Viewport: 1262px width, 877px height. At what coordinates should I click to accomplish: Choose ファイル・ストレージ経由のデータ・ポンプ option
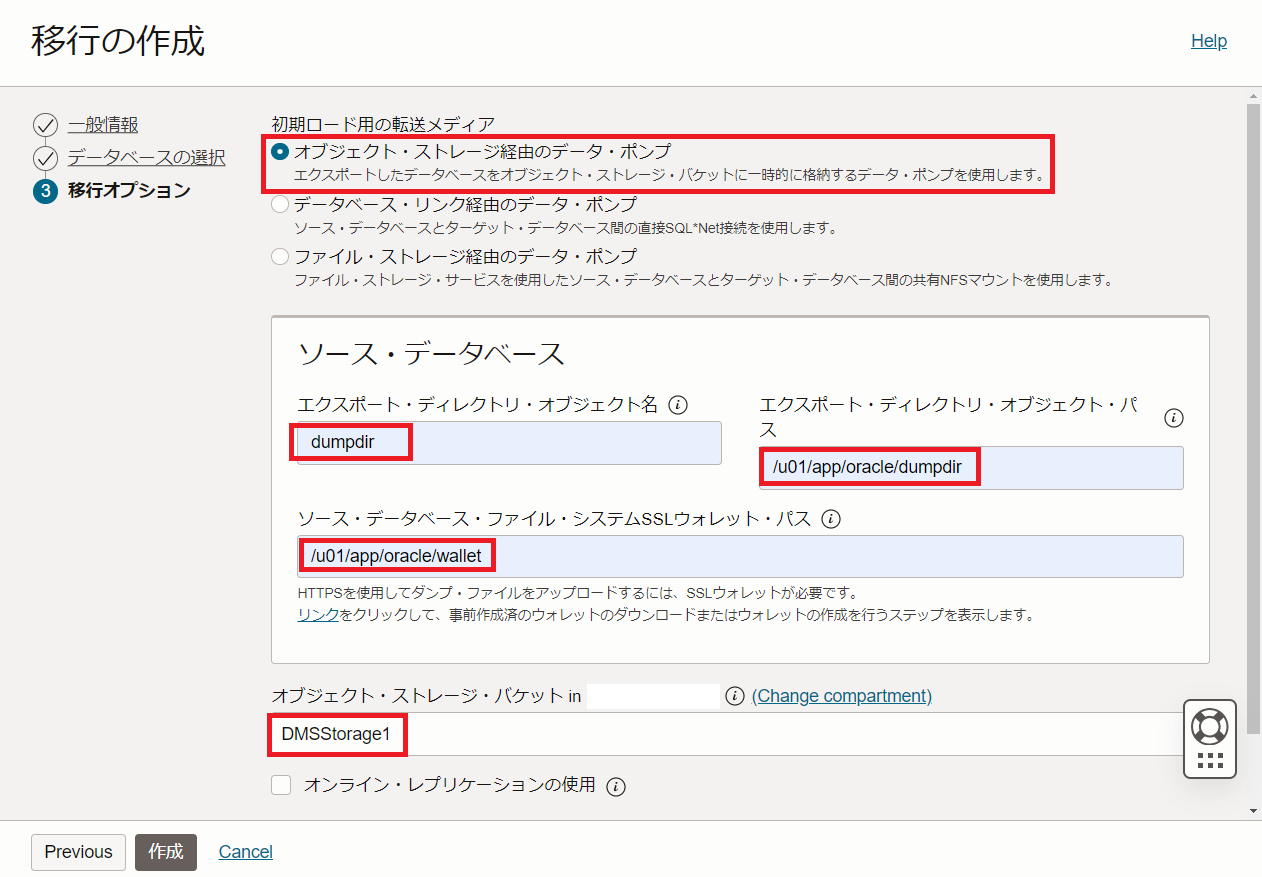280,256
